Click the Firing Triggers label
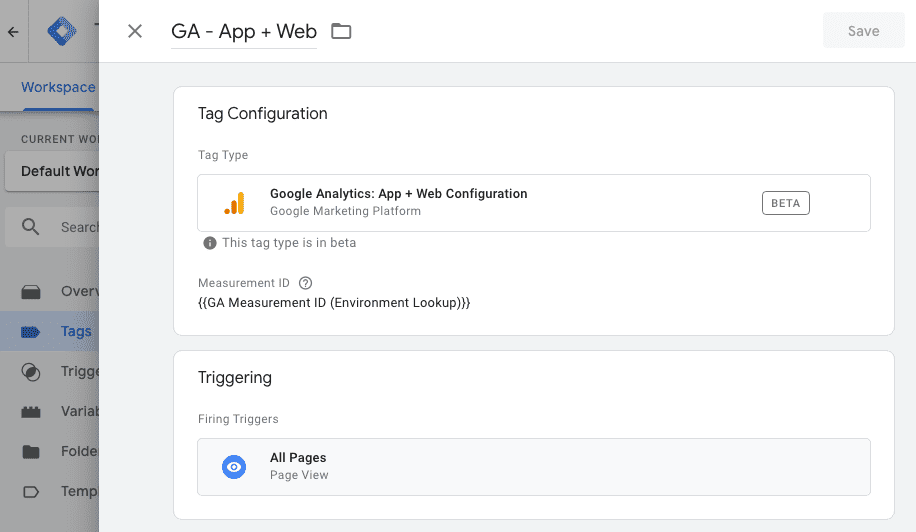The height and width of the screenshot is (532, 916). (x=238, y=419)
